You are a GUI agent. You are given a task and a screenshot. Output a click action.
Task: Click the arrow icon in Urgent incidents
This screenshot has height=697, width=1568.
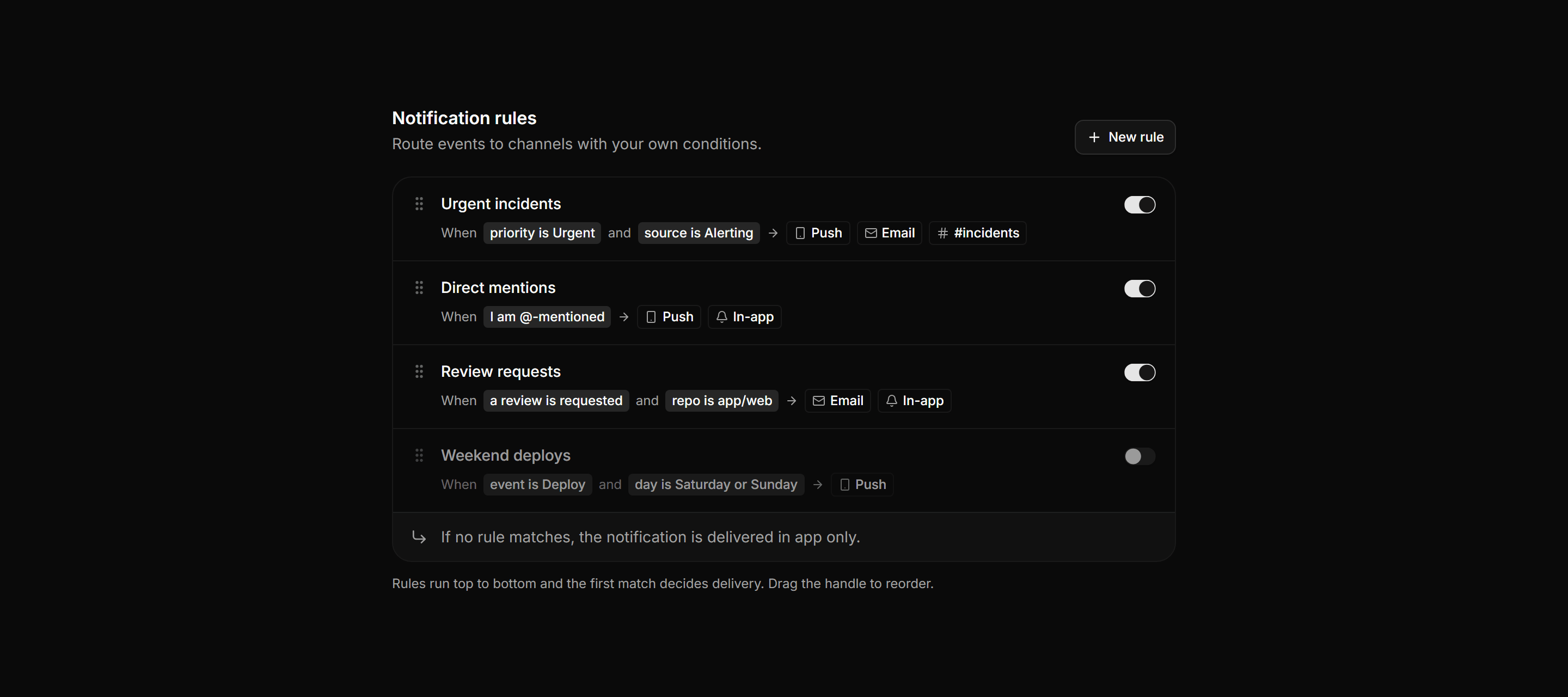pos(773,233)
